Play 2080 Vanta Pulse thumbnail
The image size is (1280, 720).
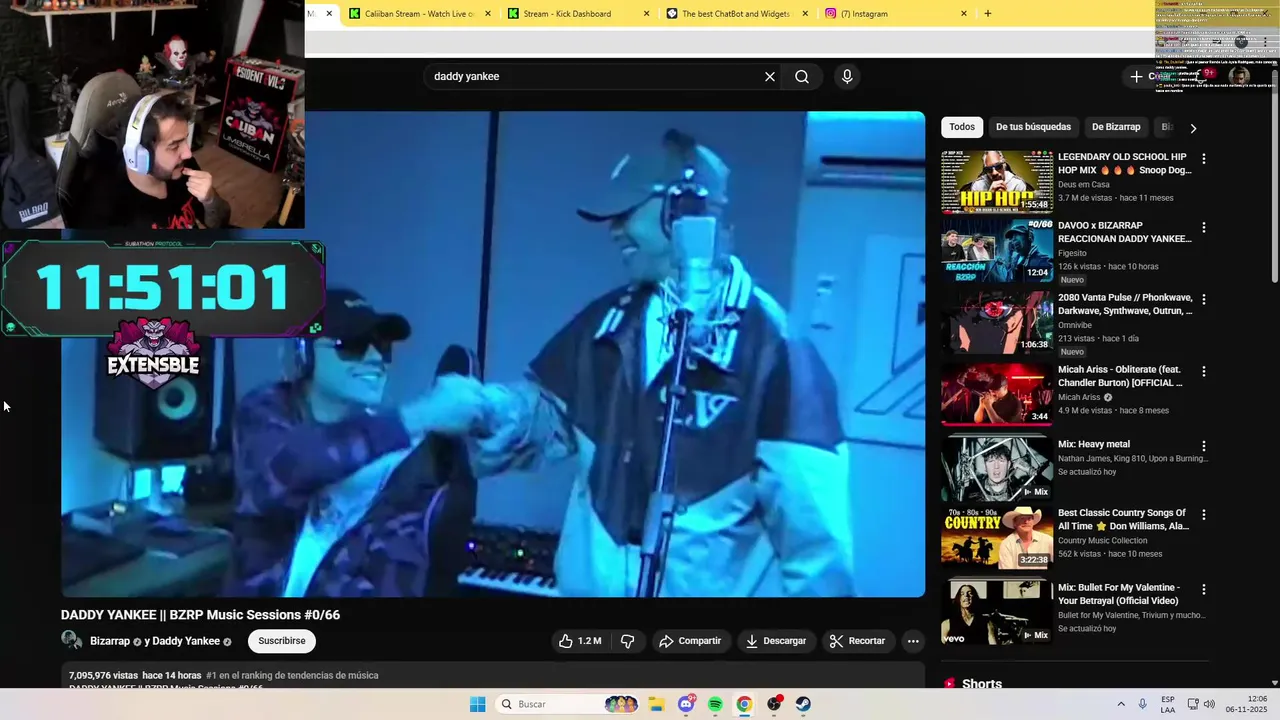coord(997,322)
